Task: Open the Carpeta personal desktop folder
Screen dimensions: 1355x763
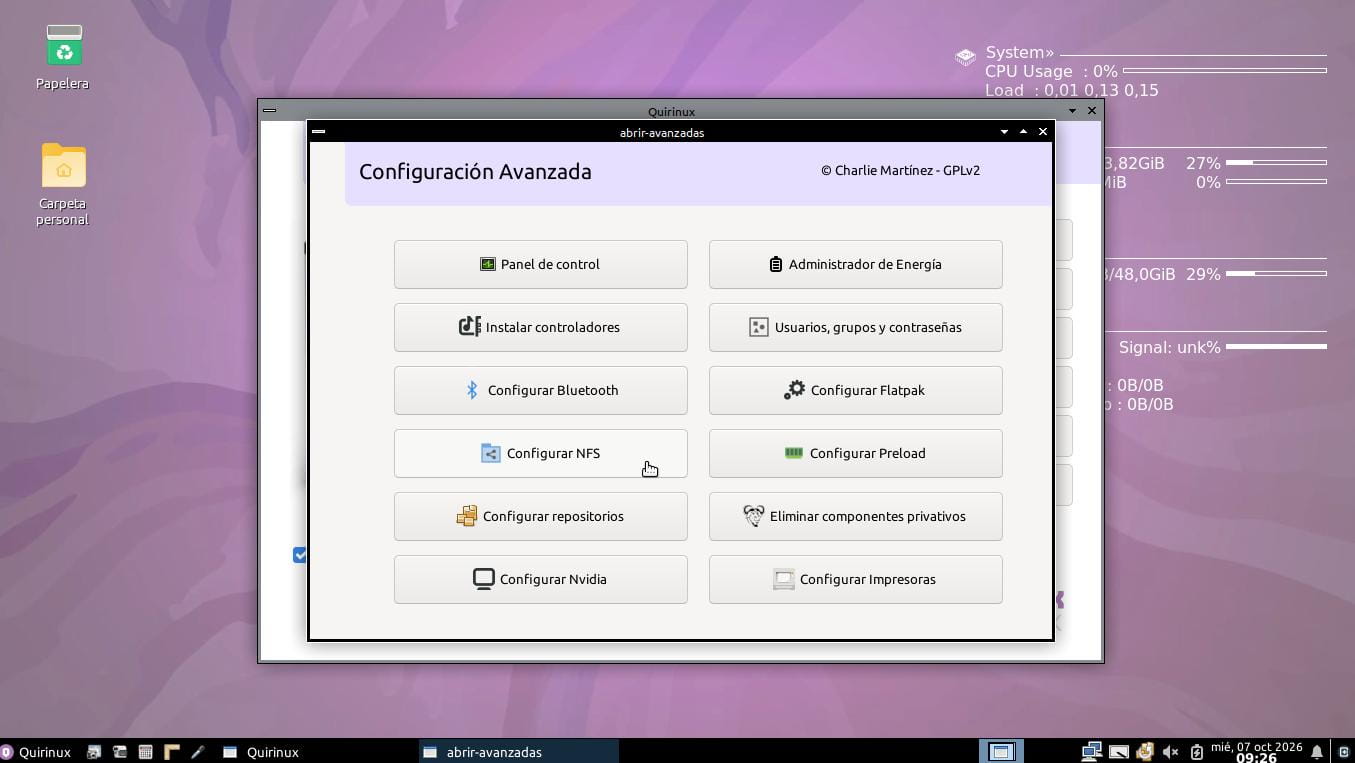Action: point(63,184)
